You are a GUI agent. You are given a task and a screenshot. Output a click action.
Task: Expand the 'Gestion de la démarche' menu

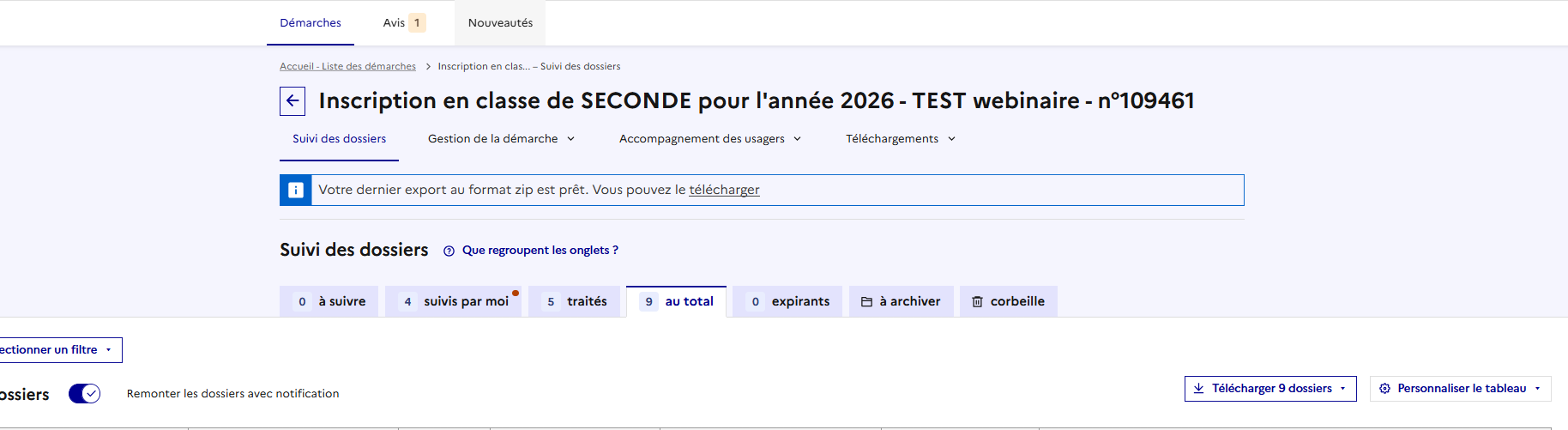pyautogui.click(x=501, y=139)
